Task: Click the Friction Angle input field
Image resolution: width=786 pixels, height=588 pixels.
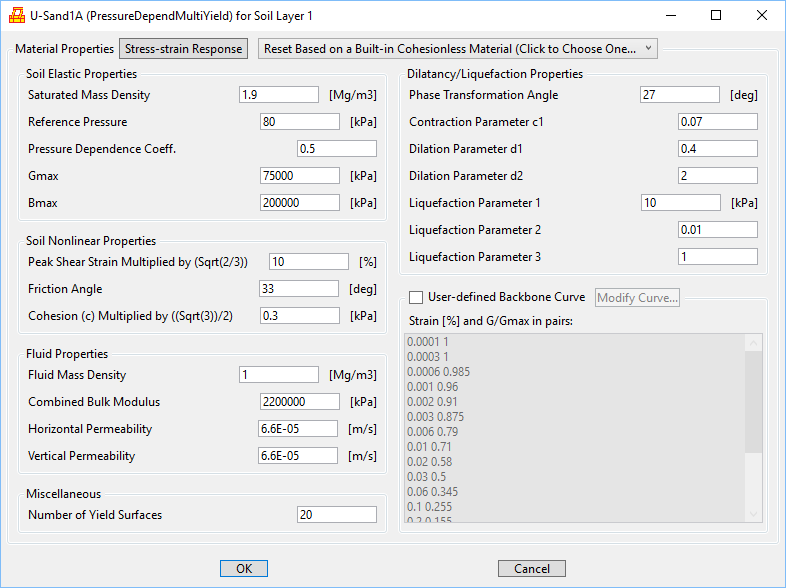Action: click(299, 289)
